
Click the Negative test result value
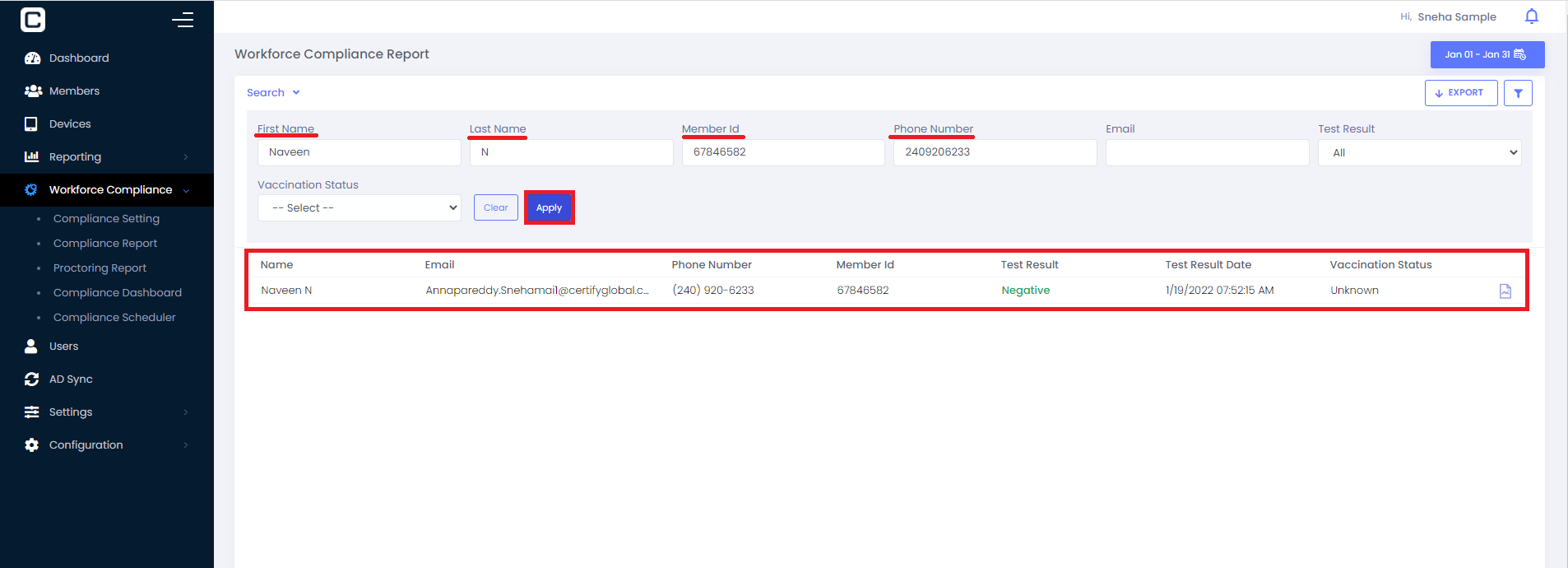tap(1025, 291)
